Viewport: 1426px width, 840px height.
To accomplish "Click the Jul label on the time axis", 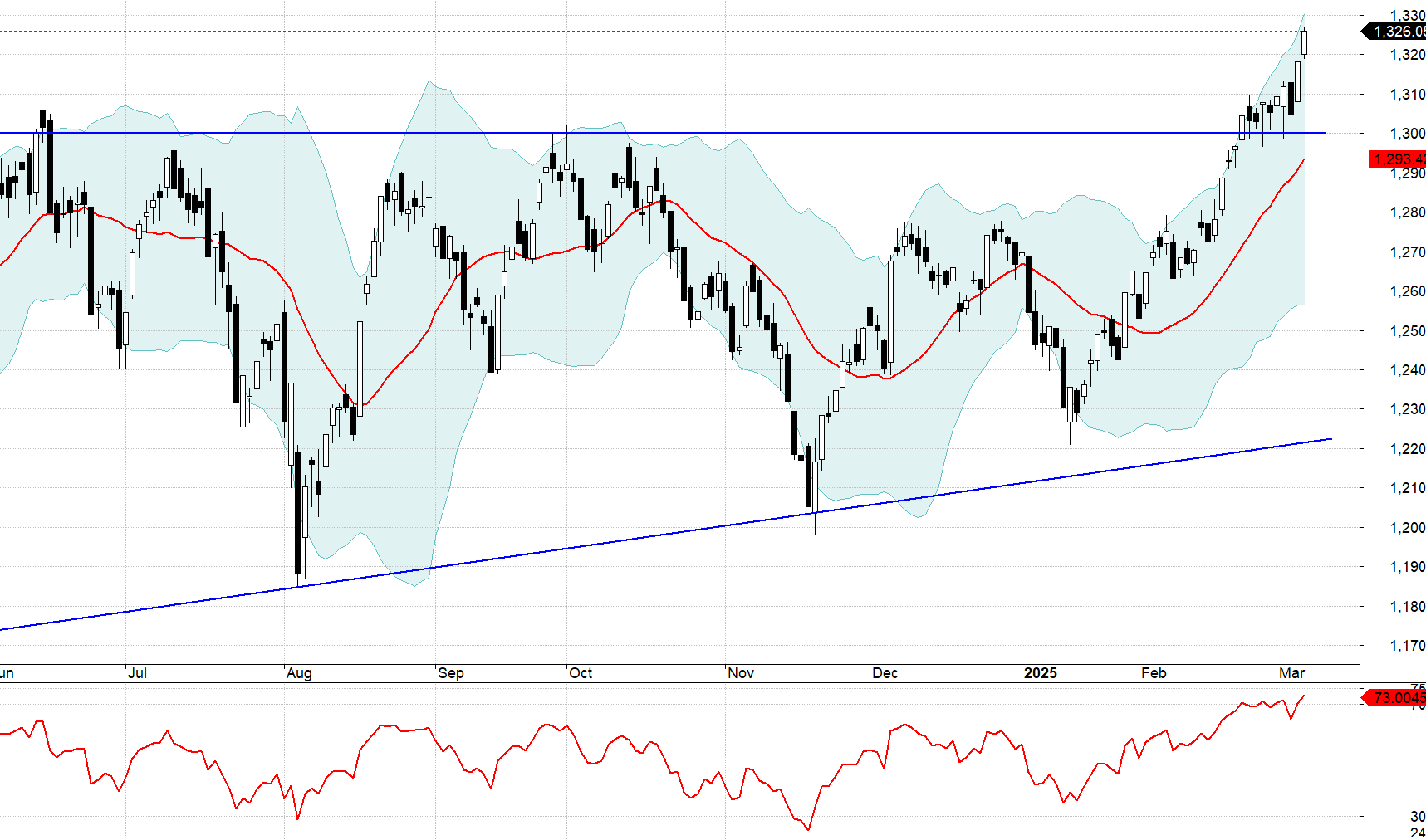I will (138, 673).
